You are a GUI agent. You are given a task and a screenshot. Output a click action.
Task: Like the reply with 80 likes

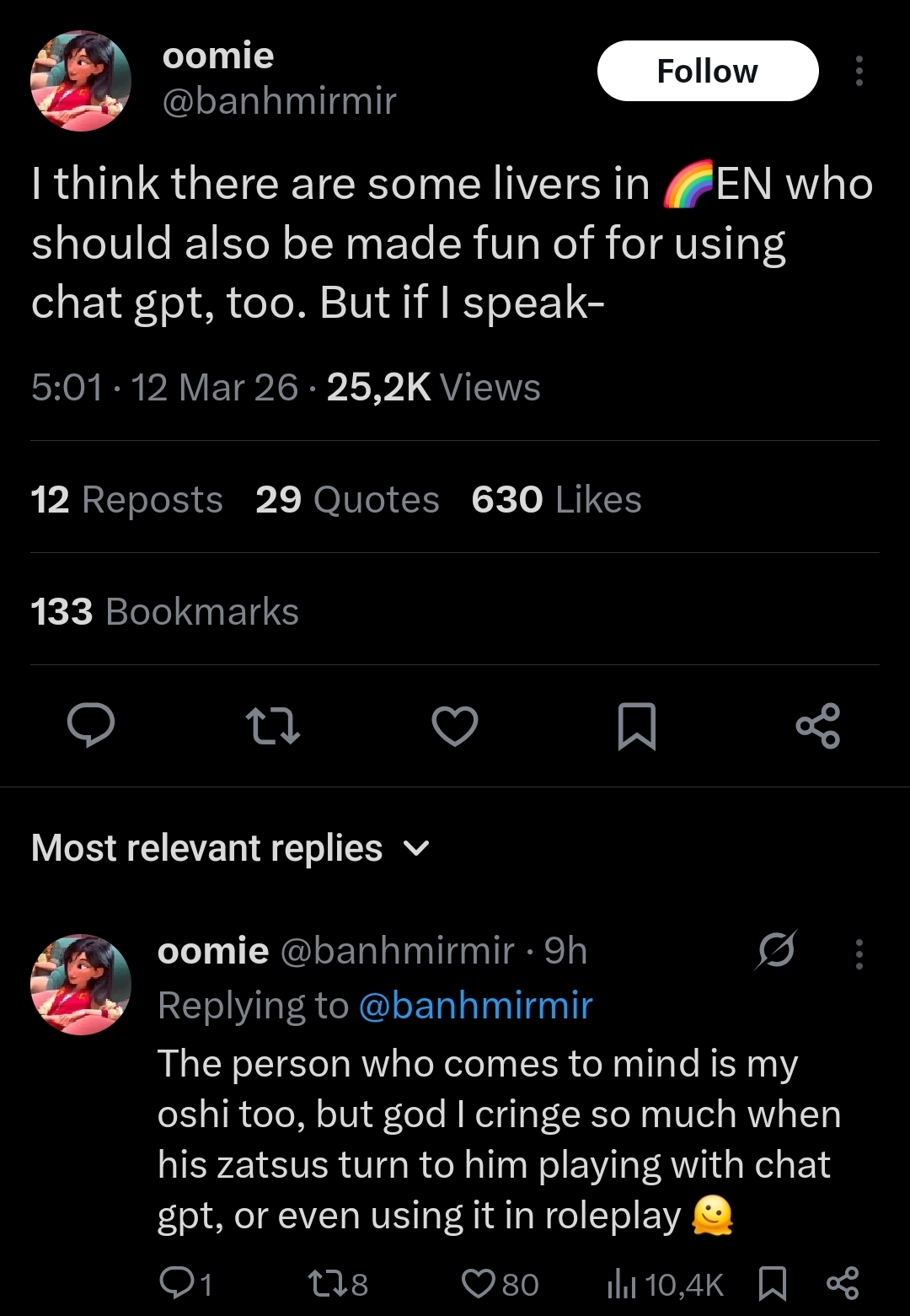click(500, 1284)
